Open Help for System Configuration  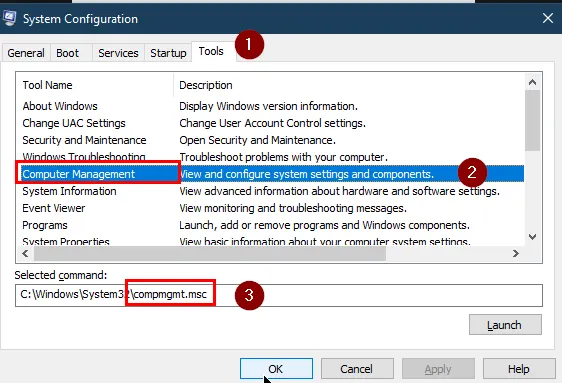tap(519, 369)
